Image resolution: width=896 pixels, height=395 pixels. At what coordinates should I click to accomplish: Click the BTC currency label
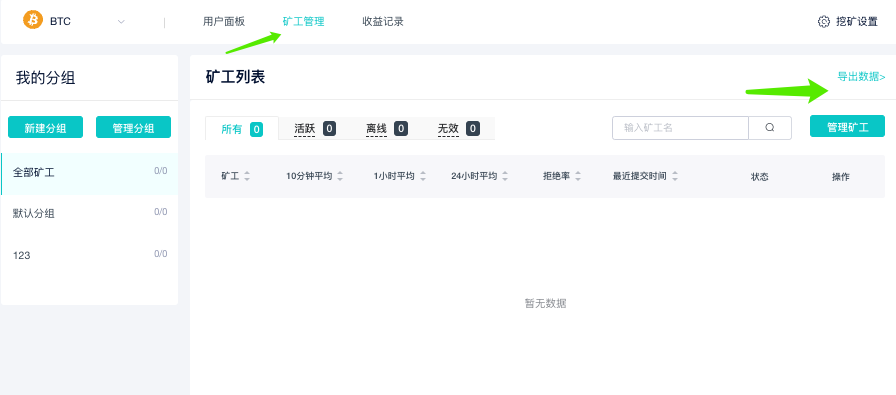[x=60, y=22]
